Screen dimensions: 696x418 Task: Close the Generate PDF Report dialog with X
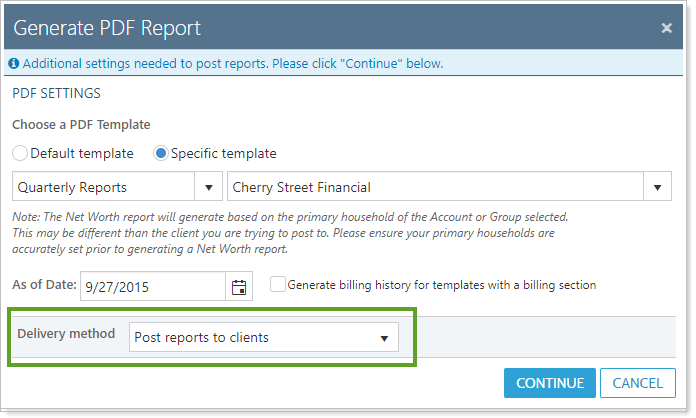click(x=666, y=28)
